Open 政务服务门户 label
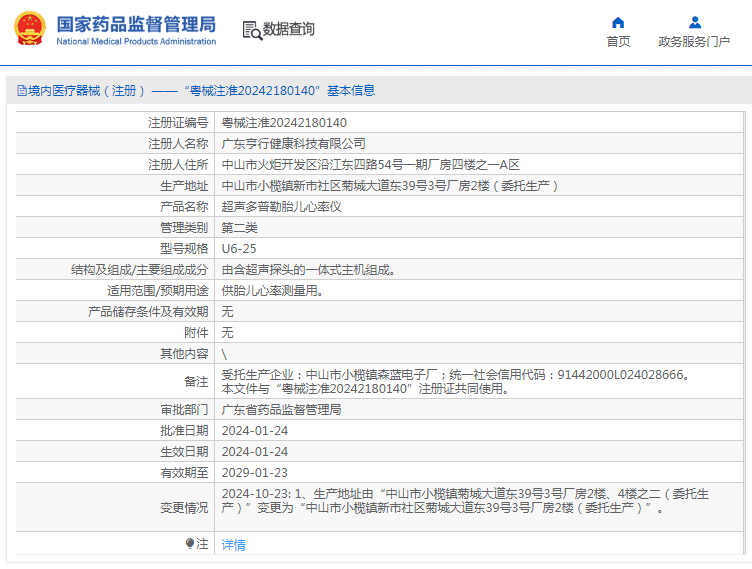The height and width of the screenshot is (569, 752). (x=694, y=42)
